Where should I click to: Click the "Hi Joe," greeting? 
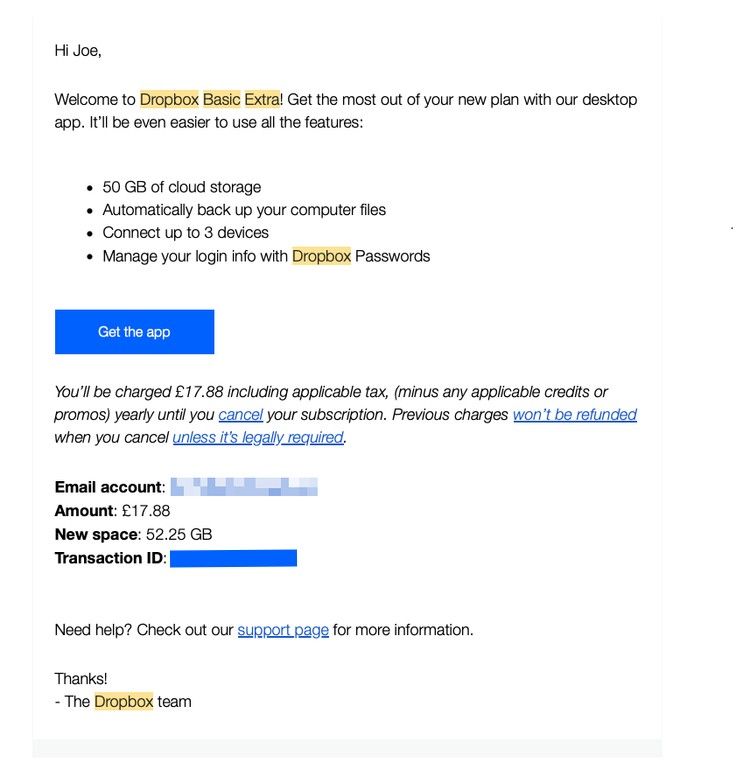[78, 50]
